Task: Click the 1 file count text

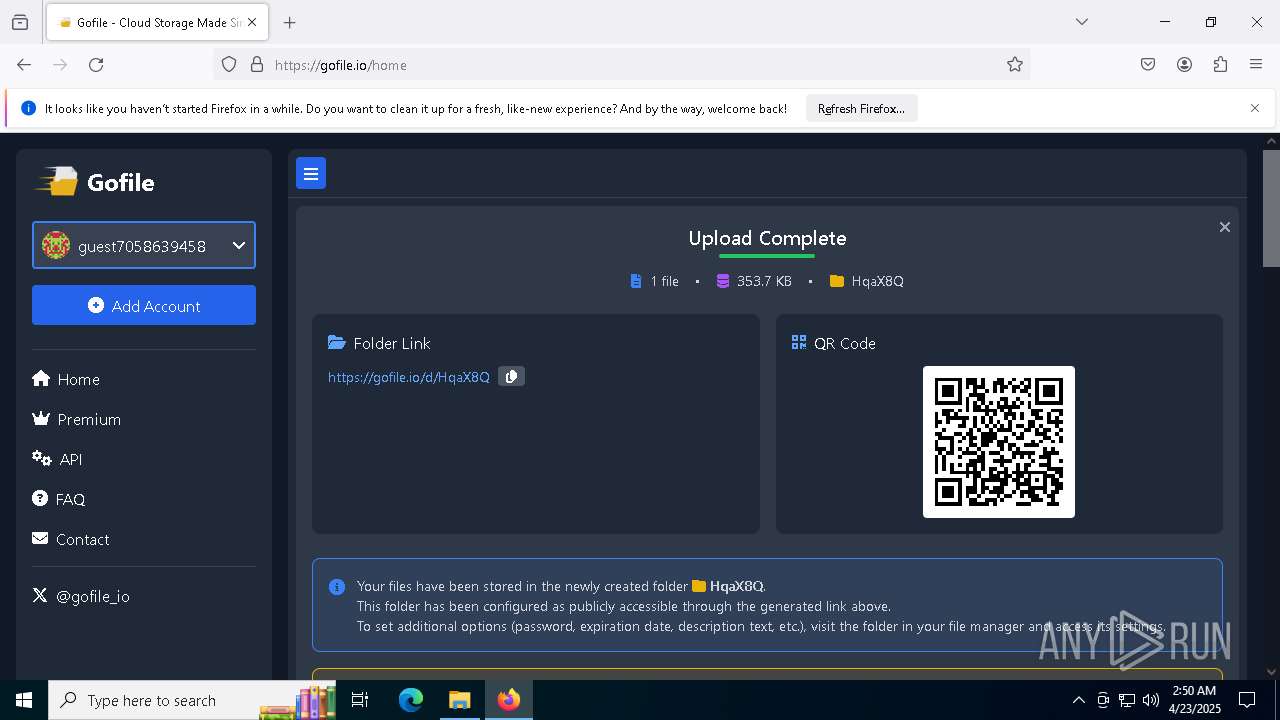Action: click(664, 281)
